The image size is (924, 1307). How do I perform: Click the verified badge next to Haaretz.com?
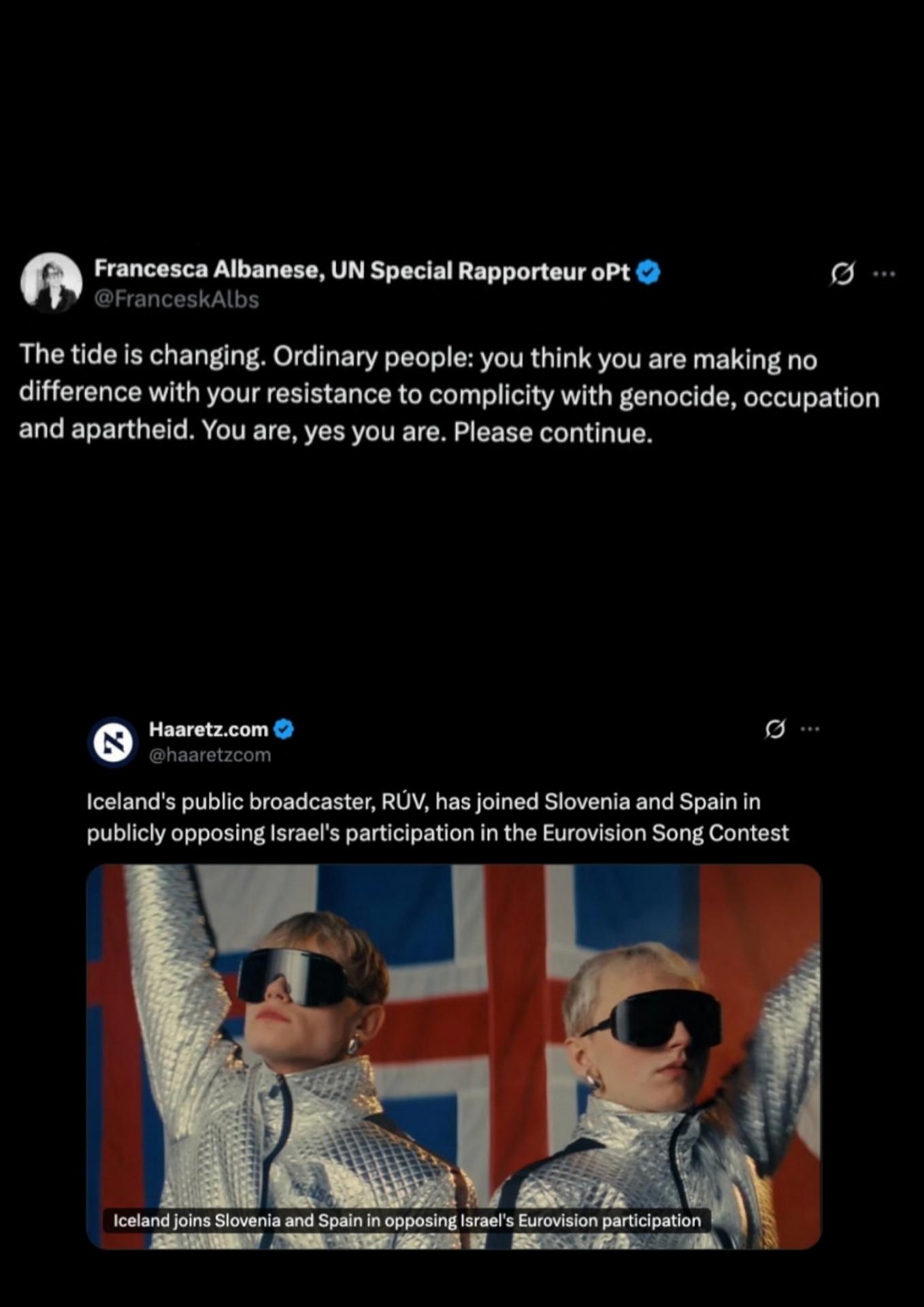[x=284, y=729]
